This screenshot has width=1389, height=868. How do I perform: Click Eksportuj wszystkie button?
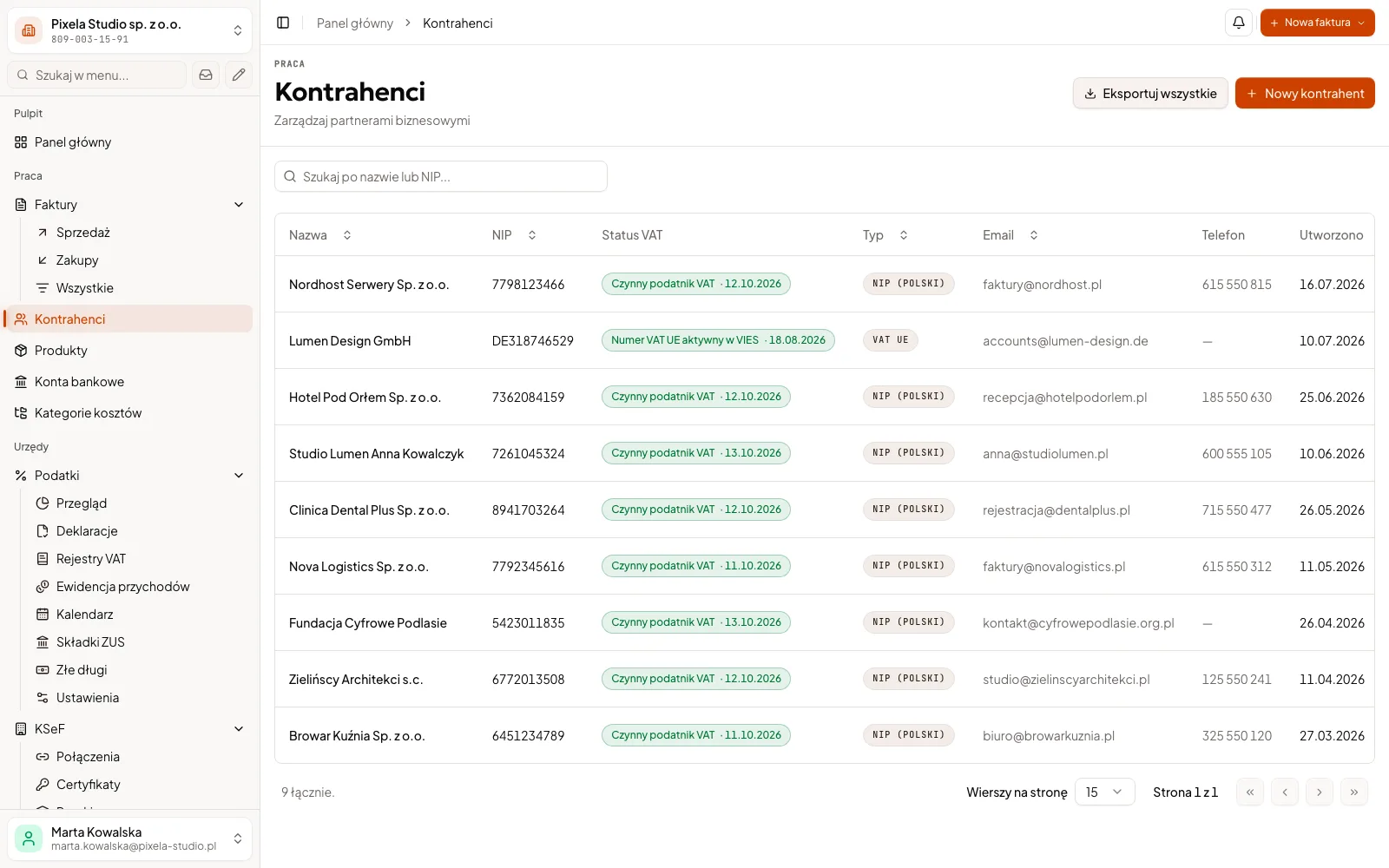pyautogui.click(x=1150, y=93)
